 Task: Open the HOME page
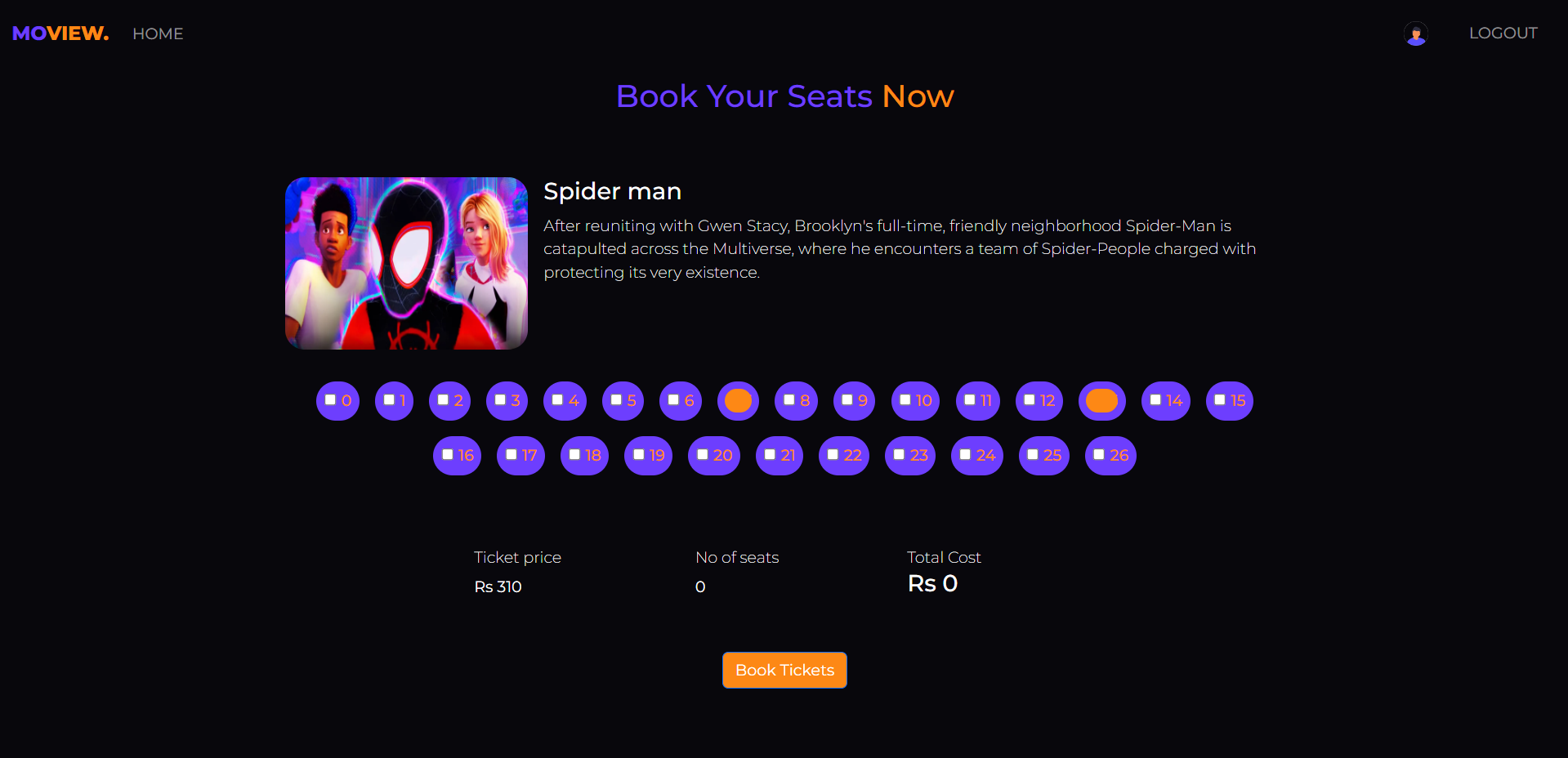coord(158,33)
